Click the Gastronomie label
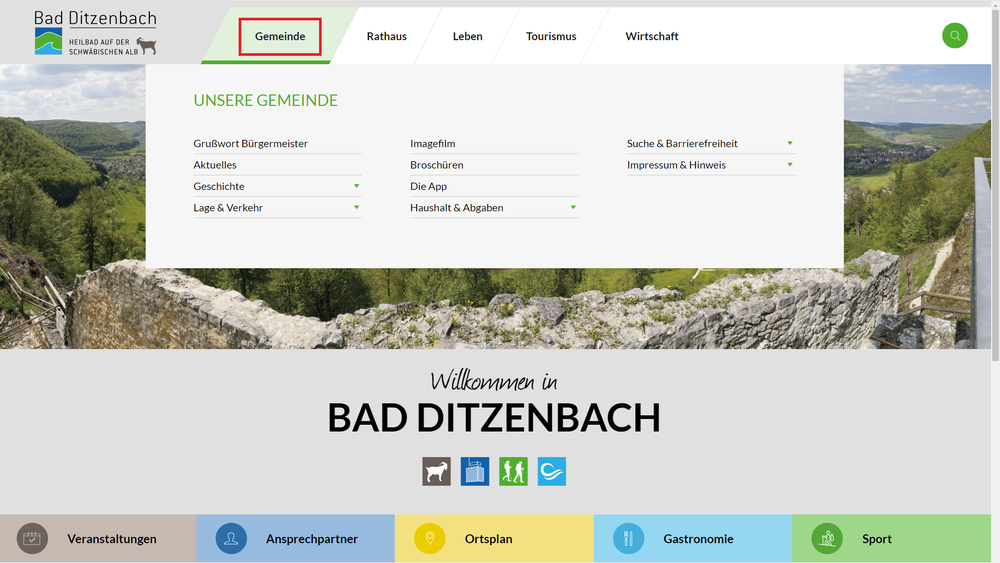Screen dimensions: 1000x563 [698, 539]
